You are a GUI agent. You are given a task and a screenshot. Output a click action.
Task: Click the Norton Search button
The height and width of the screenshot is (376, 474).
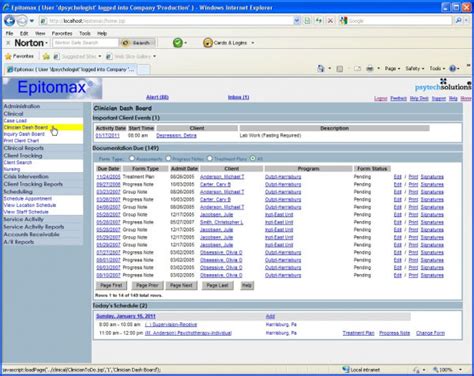137,43
